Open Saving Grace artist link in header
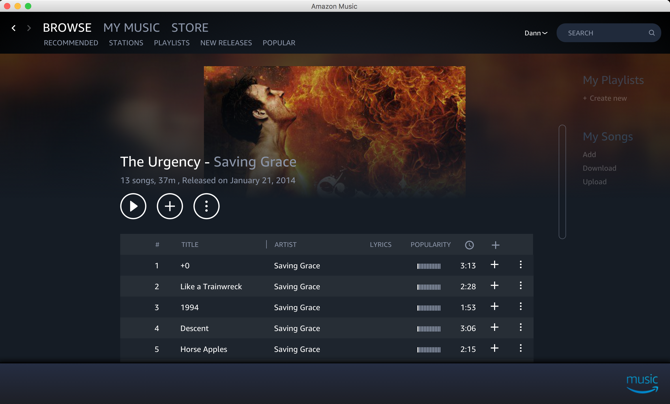Viewport: 670px width, 404px height. tap(255, 161)
